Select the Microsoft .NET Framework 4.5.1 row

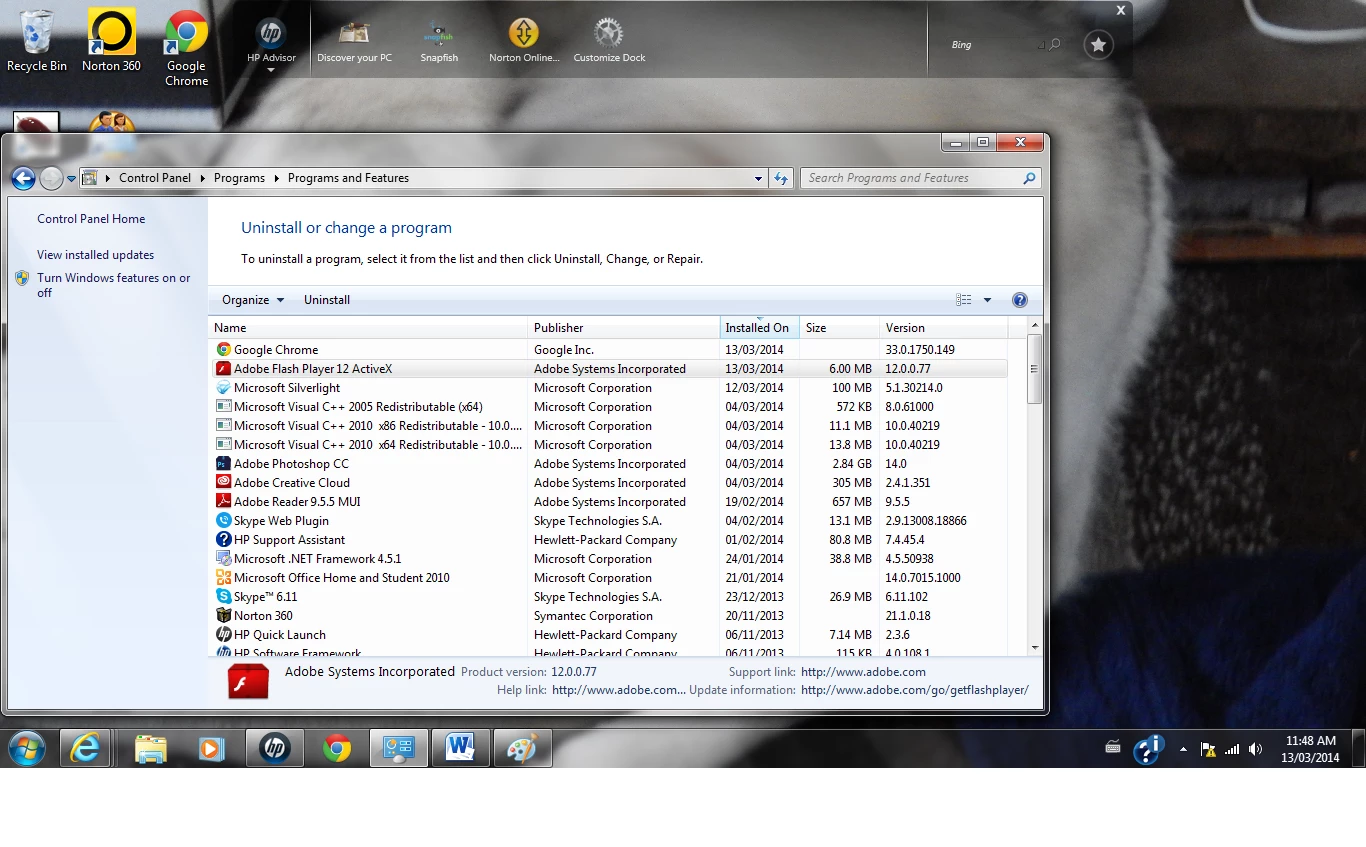point(611,559)
